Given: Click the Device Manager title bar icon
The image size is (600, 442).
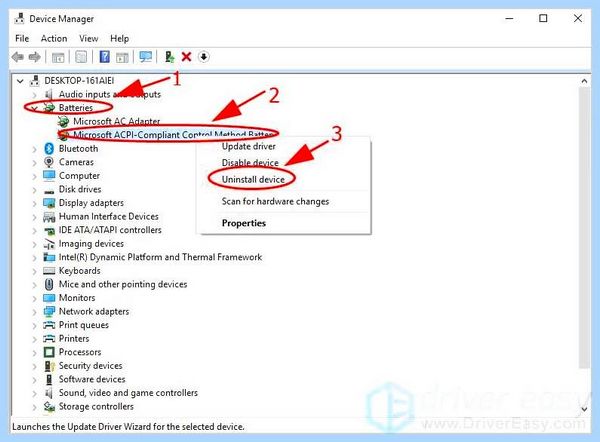Looking at the screenshot, I should 19,18.
